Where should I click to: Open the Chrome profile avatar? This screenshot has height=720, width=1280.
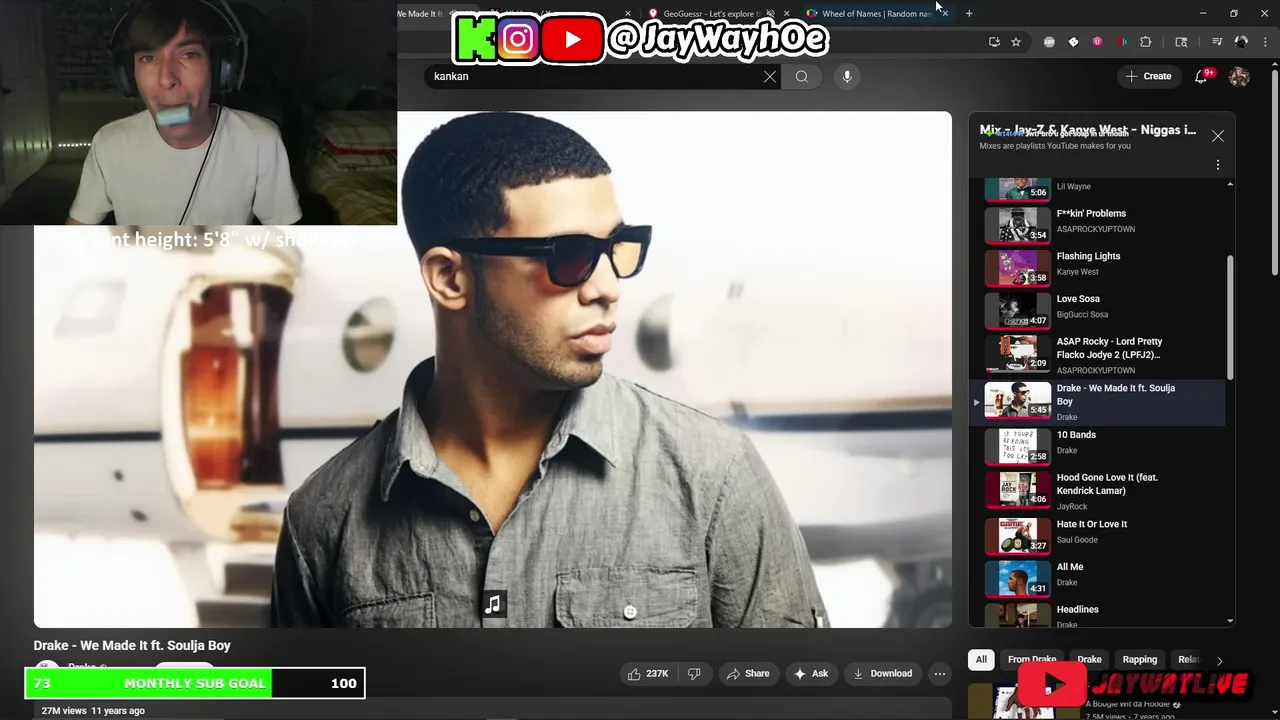pyautogui.click(x=1241, y=42)
